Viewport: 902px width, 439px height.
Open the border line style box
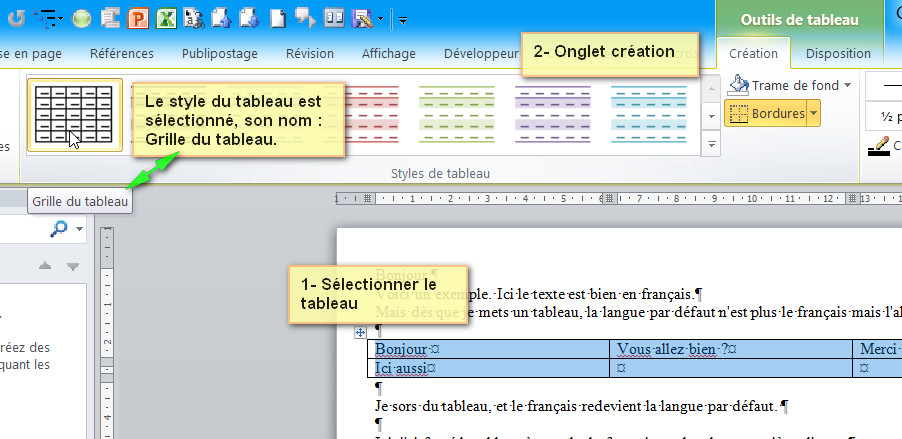[884, 86]
